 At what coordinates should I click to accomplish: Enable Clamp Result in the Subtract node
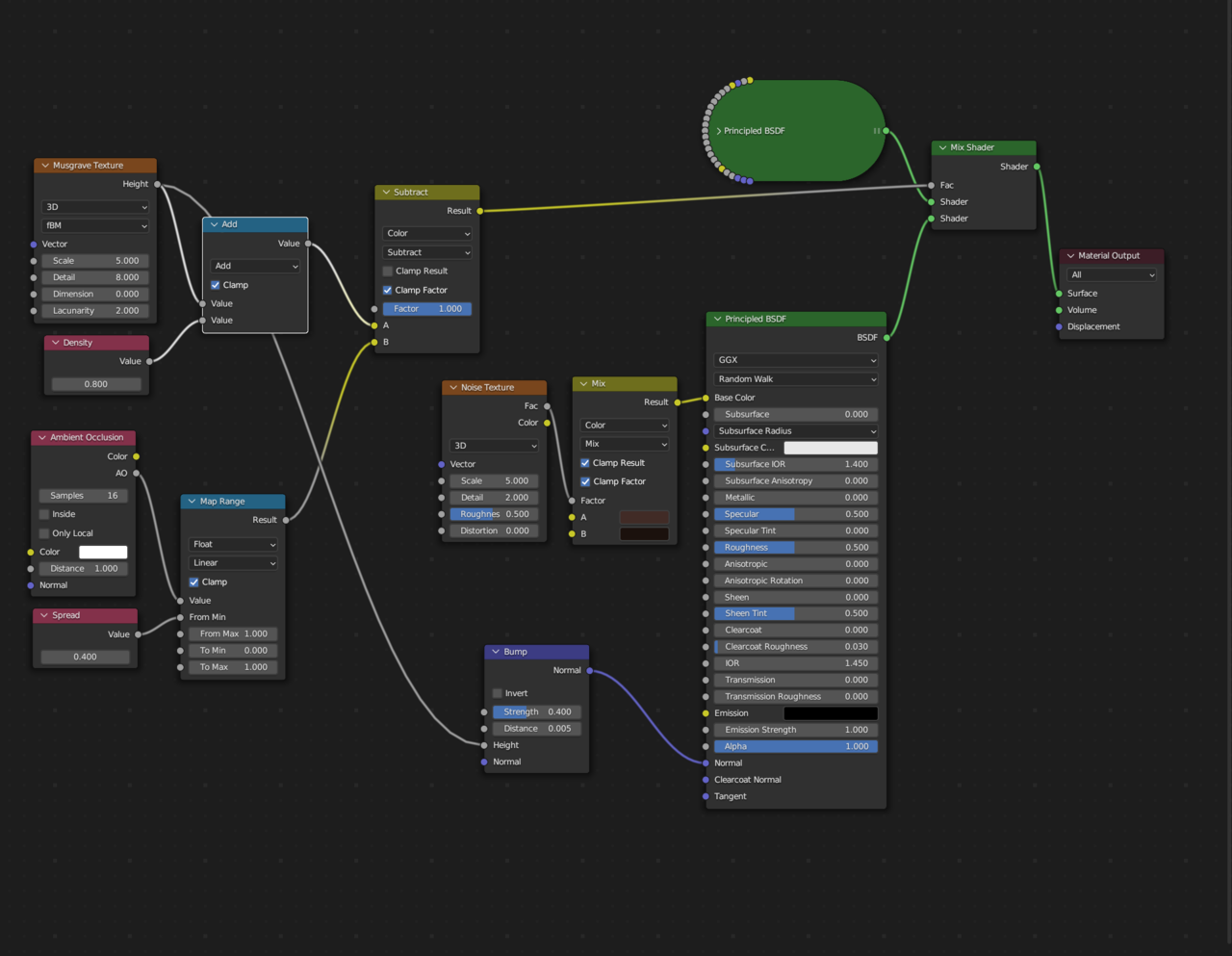388,271
